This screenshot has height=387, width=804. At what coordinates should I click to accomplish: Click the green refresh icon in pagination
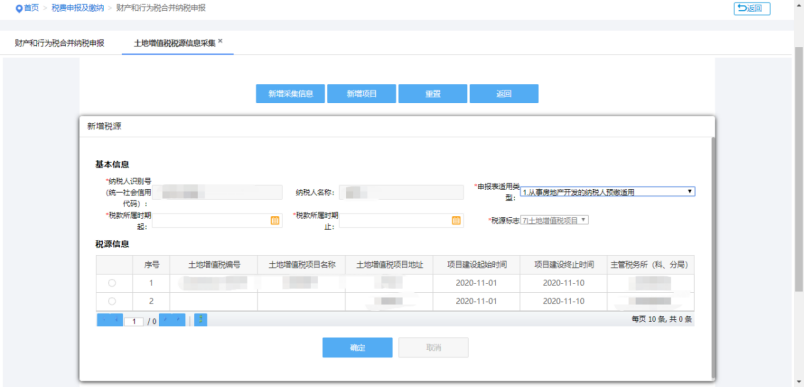coord(200,320)
